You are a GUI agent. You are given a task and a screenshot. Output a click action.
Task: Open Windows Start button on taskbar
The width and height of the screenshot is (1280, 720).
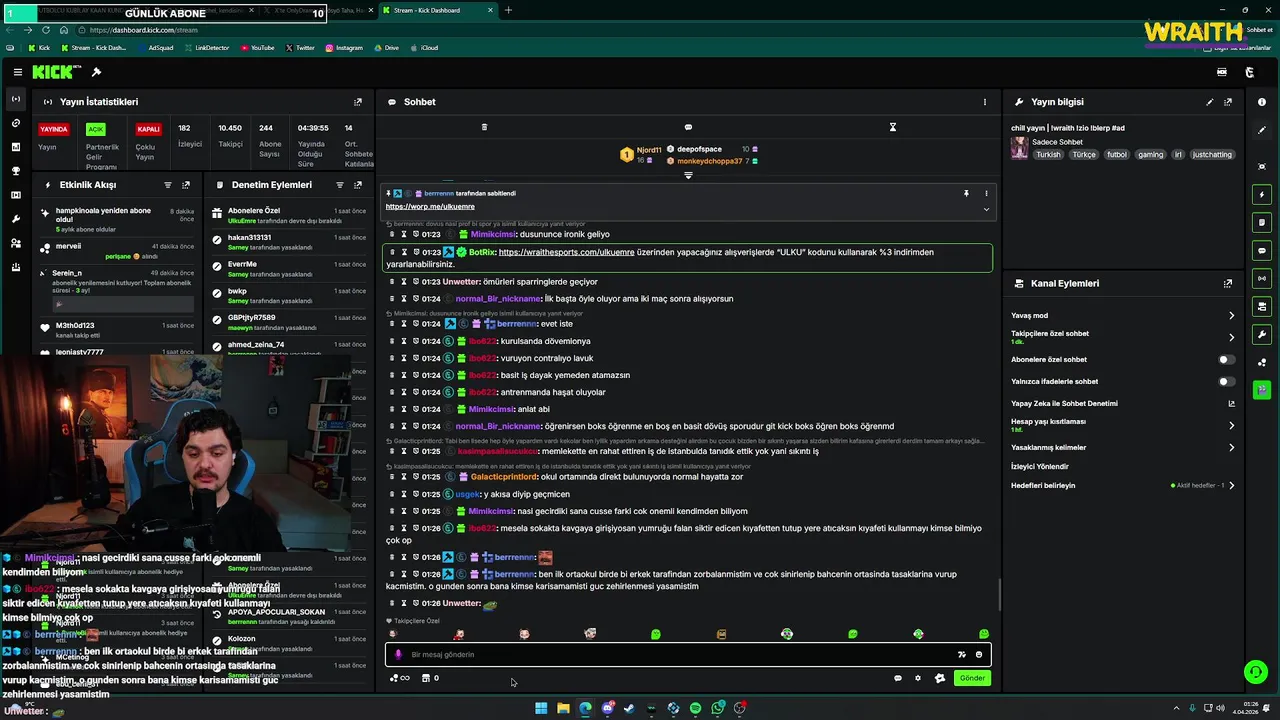coord(541,708)
